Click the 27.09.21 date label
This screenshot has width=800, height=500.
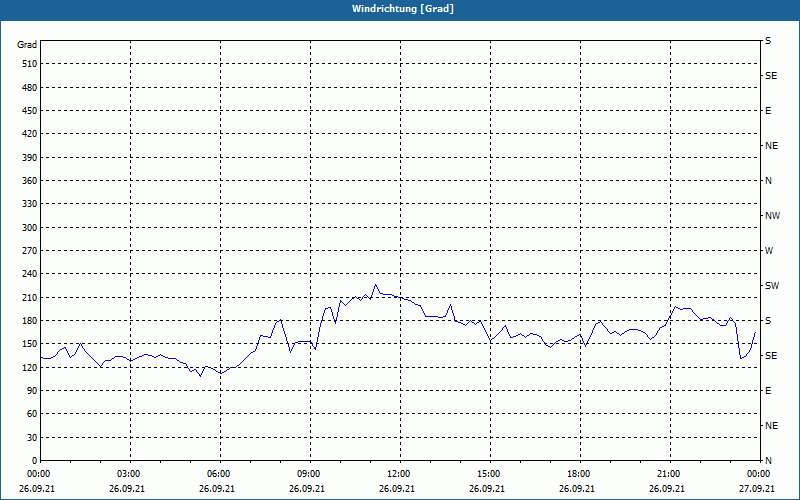(x=757, y=489)
